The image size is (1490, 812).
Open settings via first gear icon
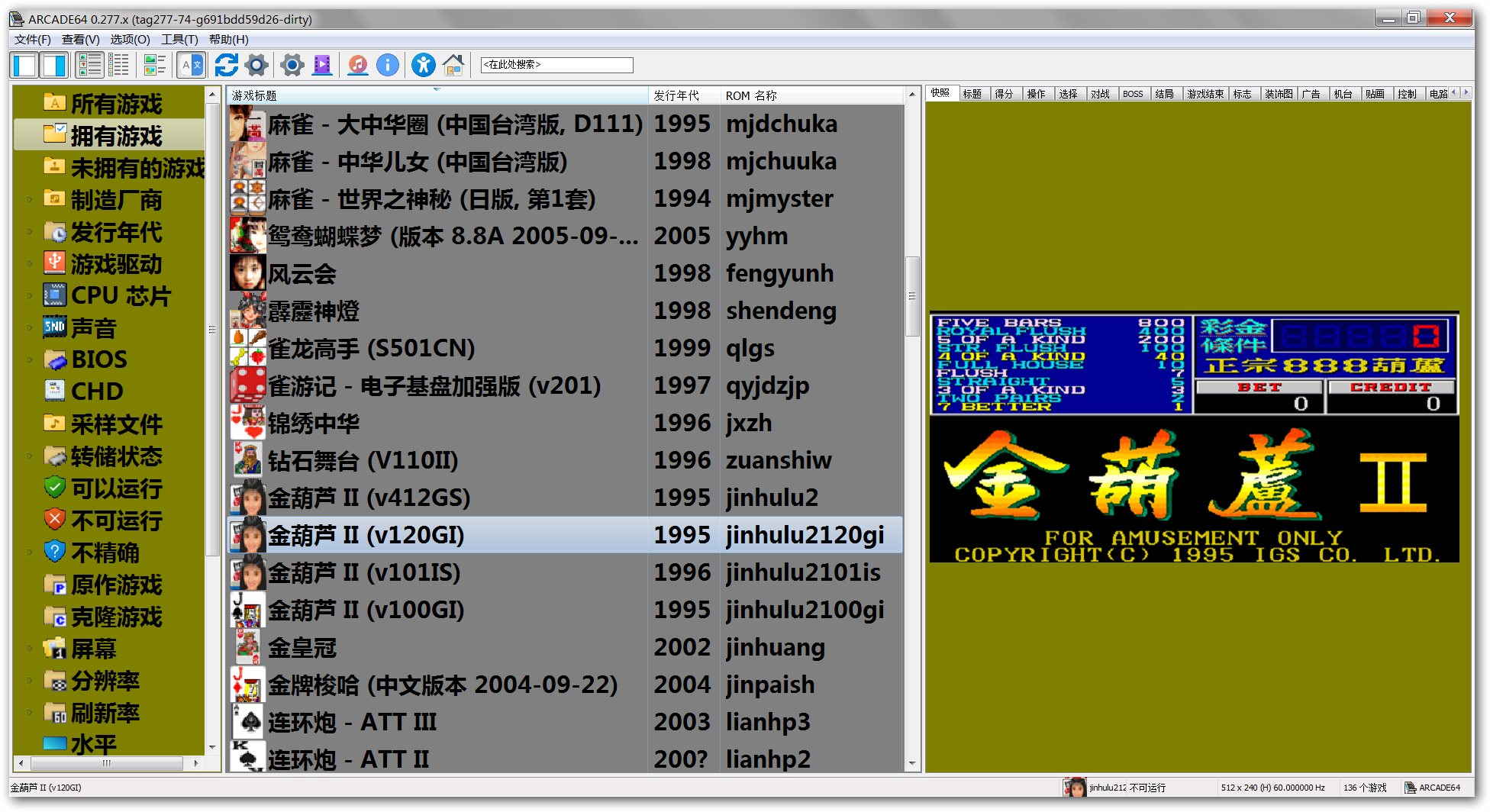coord(257,66)
